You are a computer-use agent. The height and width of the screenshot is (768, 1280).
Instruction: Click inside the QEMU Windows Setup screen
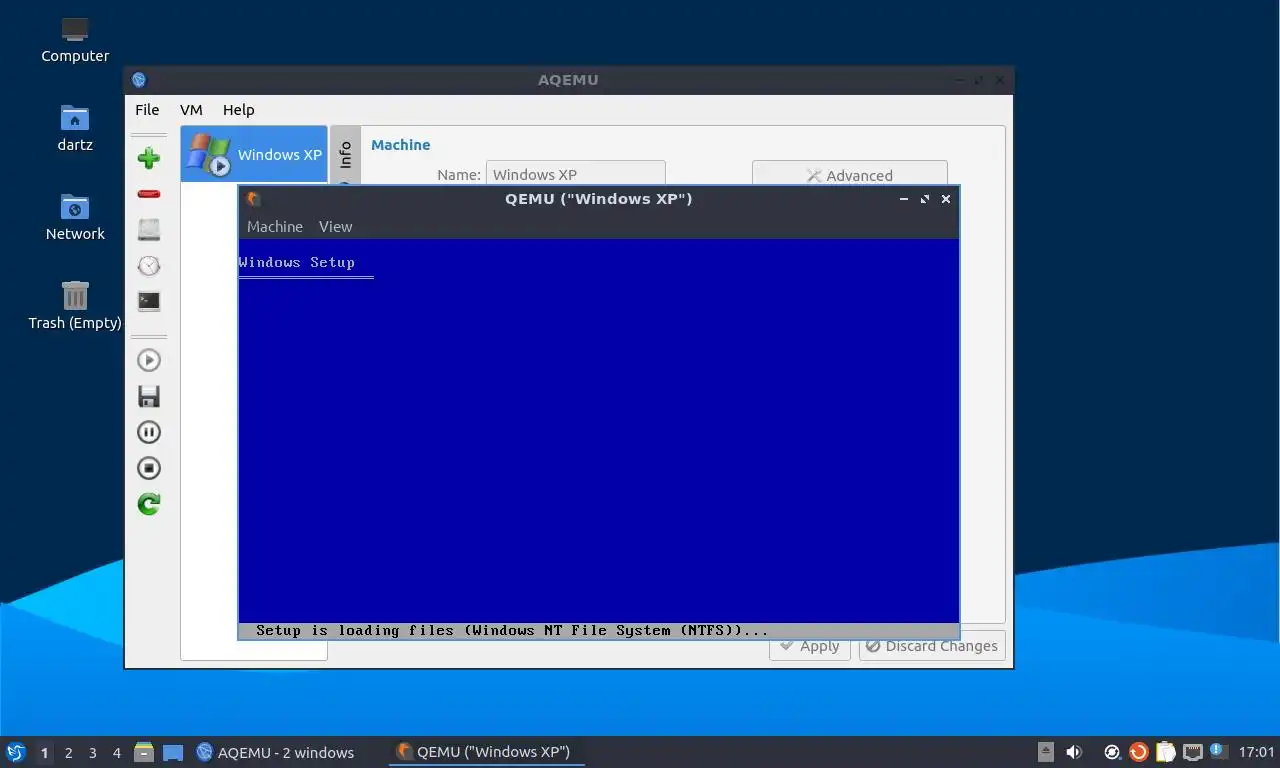pyautogui.click(x=598, y=430)
